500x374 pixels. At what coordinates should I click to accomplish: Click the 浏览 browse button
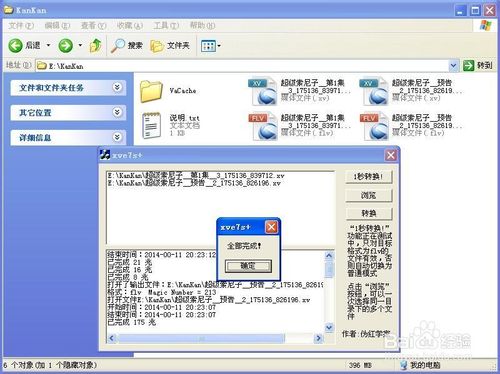click(x=369, y=195)
